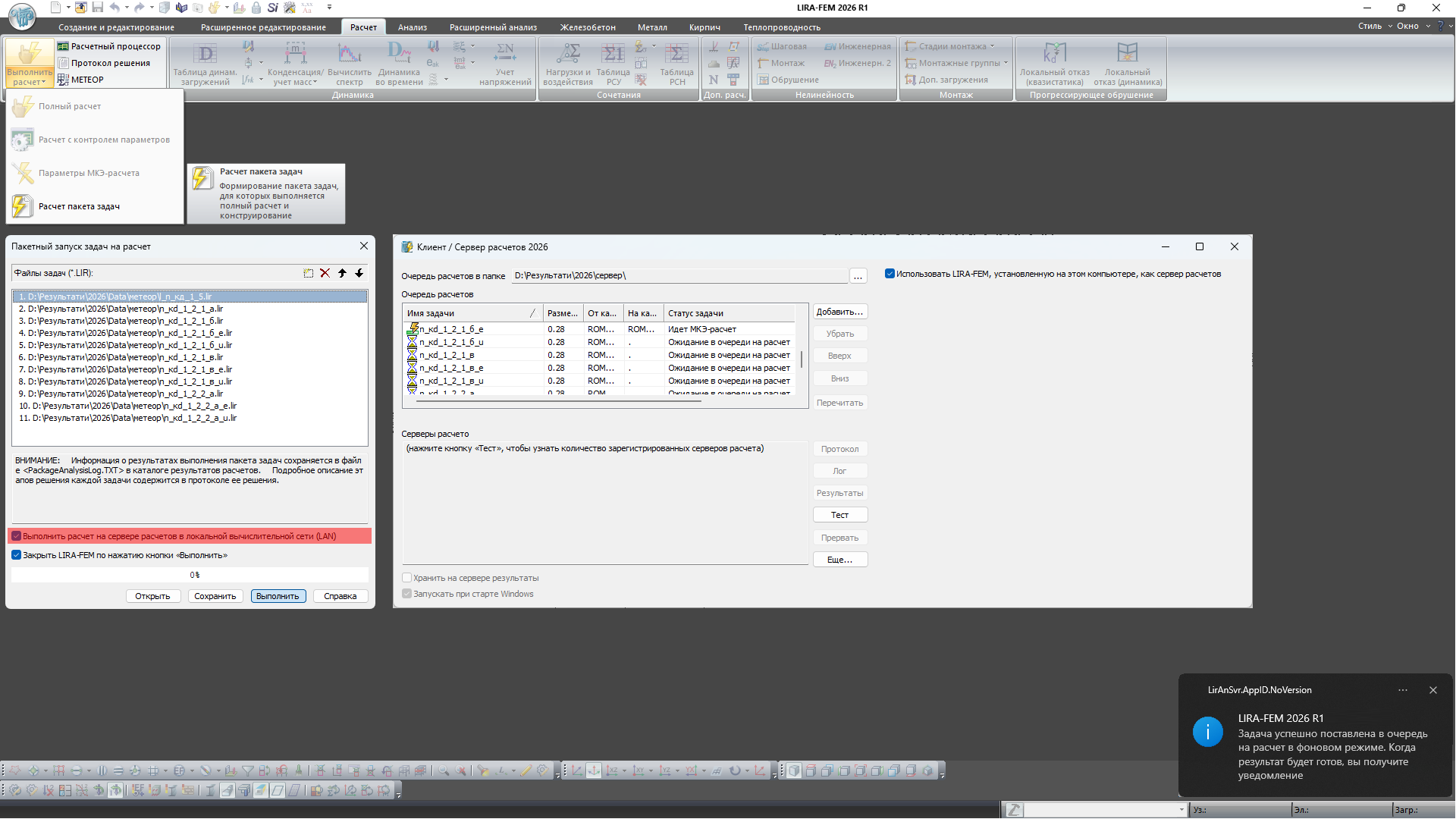
Task: Toggle use LIRA-FEM as calculation server
Action: tap(890, 274)
